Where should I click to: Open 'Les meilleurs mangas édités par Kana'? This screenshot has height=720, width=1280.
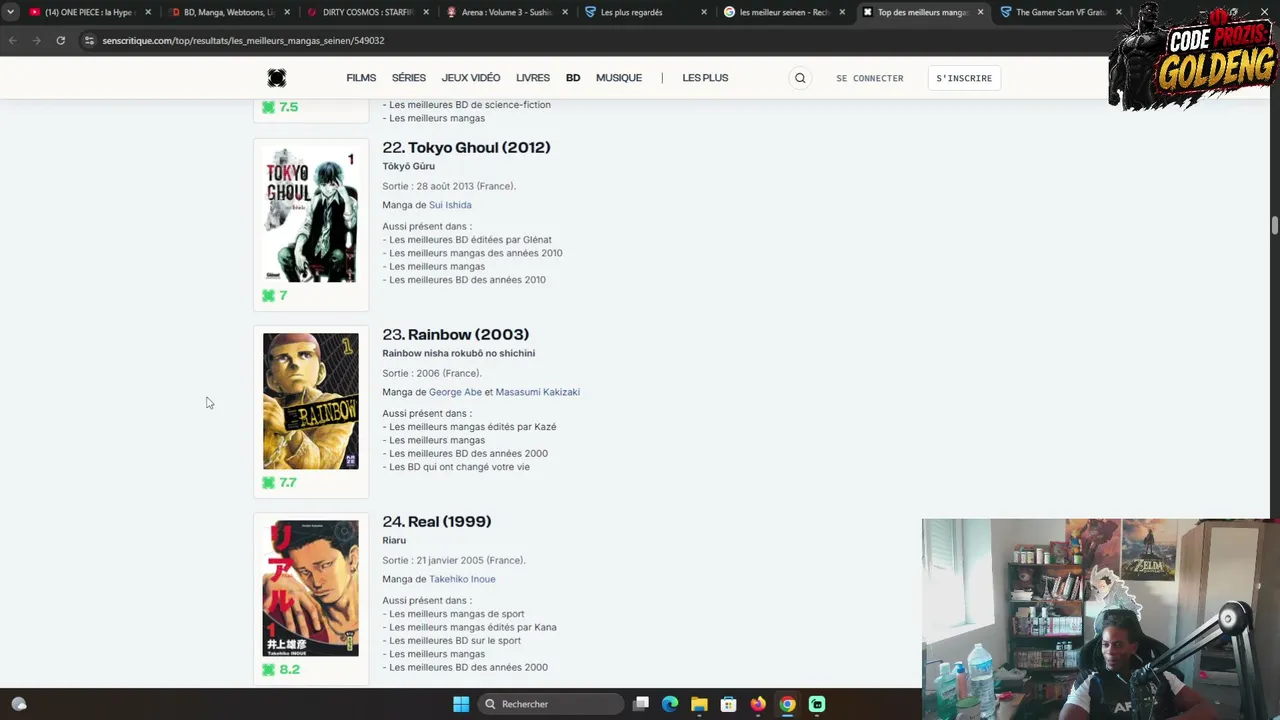(473, 627)
